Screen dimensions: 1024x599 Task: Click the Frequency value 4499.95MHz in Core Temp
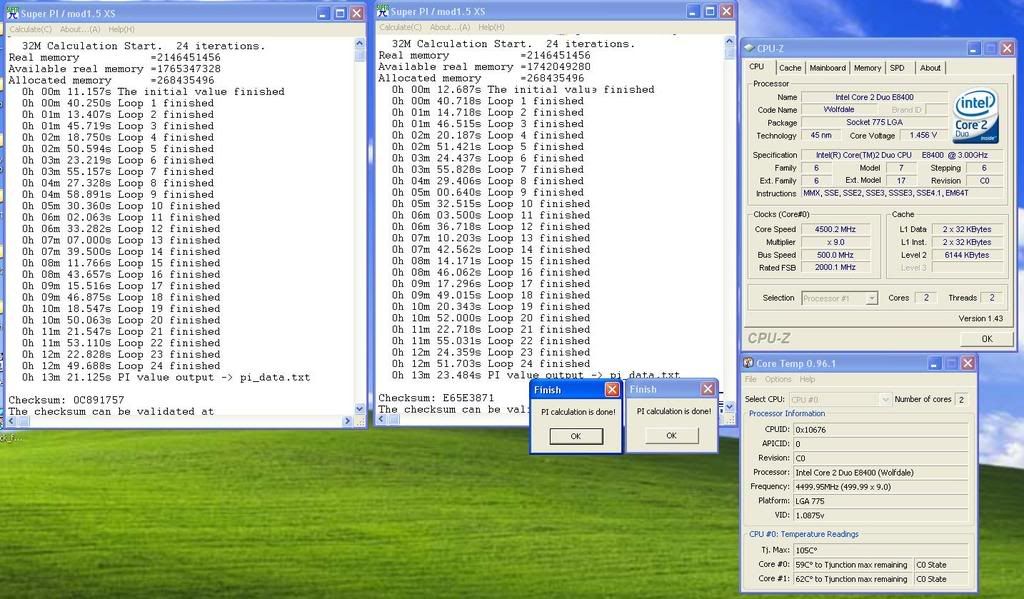880,487
